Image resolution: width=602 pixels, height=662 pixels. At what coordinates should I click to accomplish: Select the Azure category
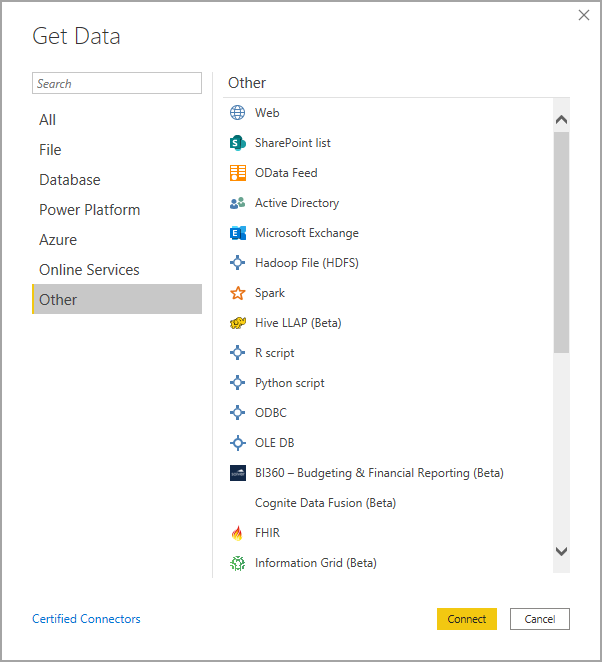coord(58,240)
